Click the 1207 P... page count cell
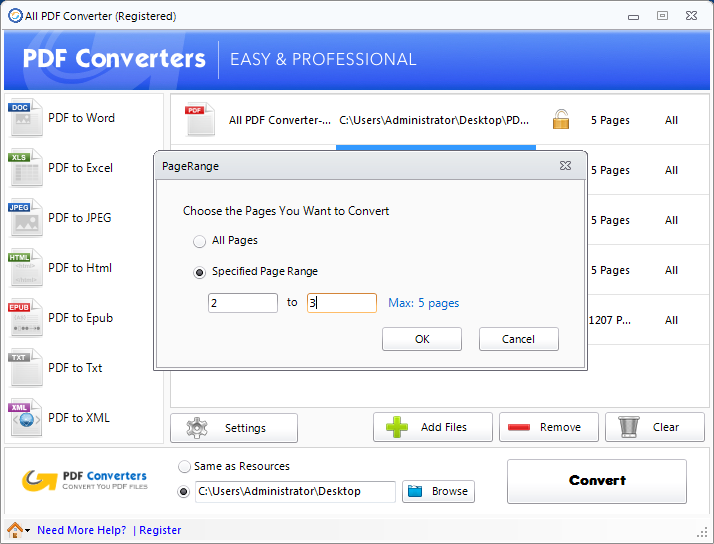The height and width of the screenshot is (544, 714). (610, 320)
